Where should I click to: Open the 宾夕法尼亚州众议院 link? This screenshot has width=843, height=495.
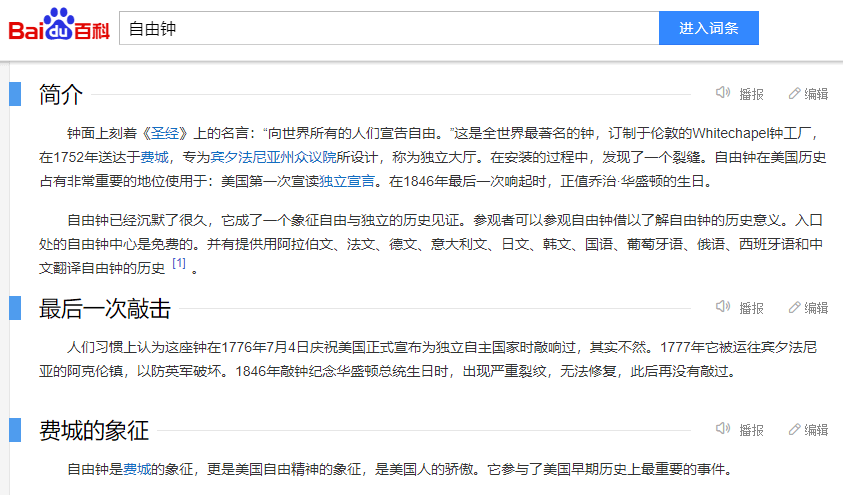tap(273, 157)
